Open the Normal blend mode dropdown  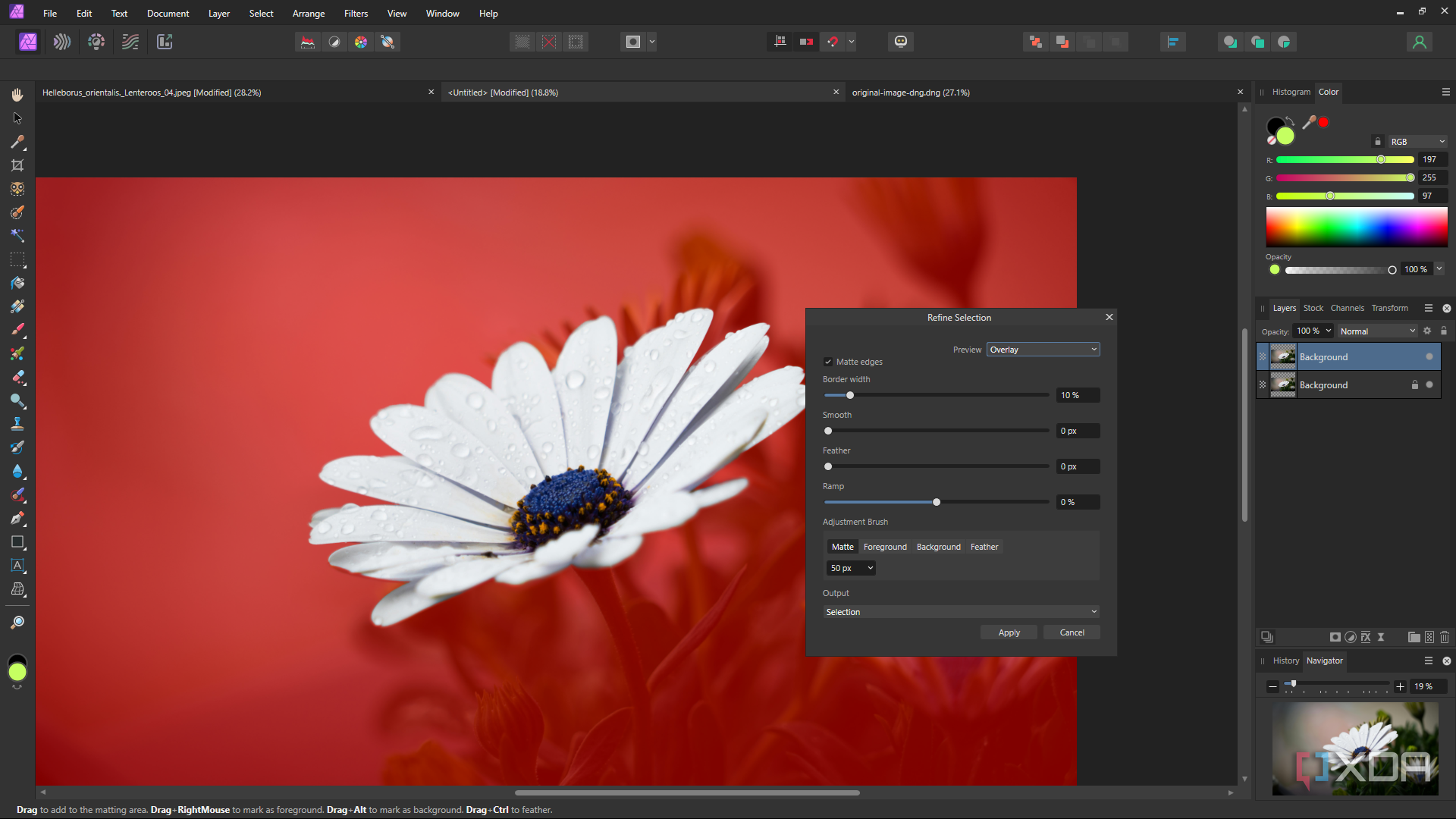[x=1377, y=331]
